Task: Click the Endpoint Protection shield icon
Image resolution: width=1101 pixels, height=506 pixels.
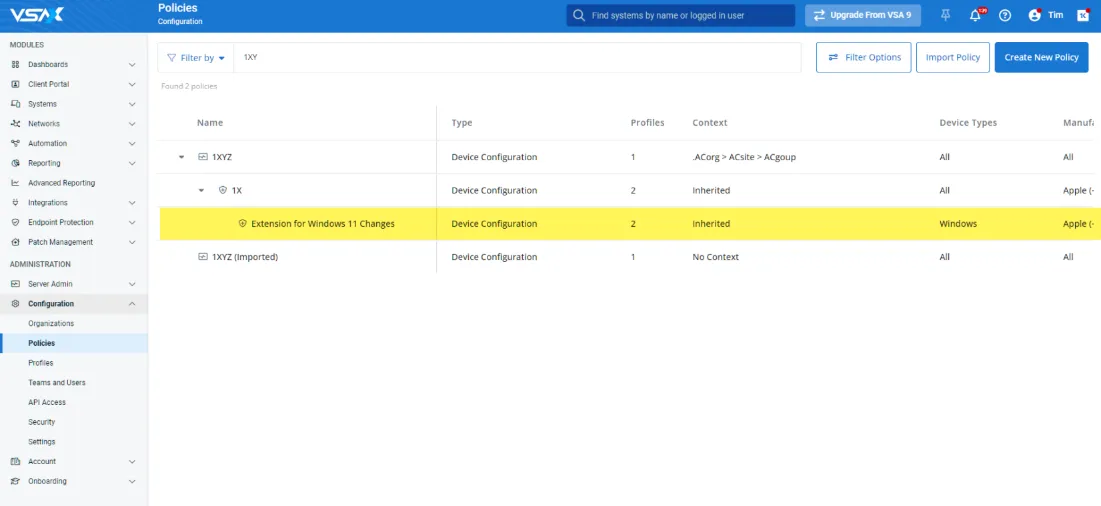Action: [15, 222]
